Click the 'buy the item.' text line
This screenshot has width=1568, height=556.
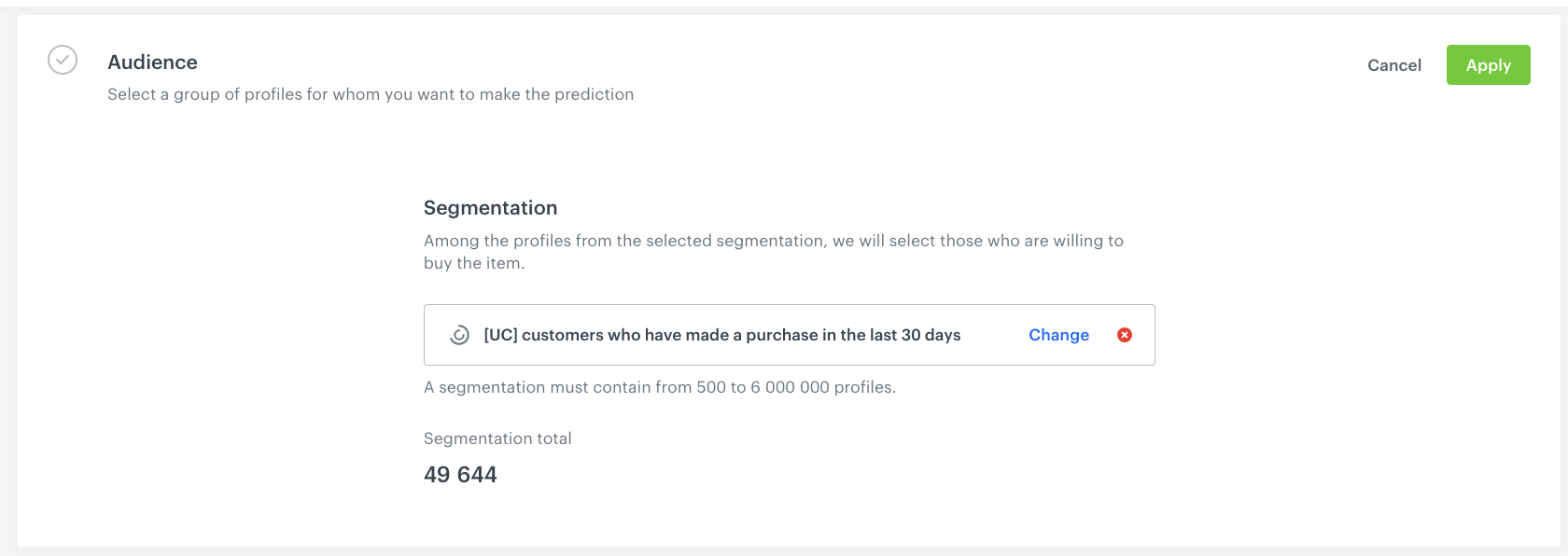(x=474, y=263)
